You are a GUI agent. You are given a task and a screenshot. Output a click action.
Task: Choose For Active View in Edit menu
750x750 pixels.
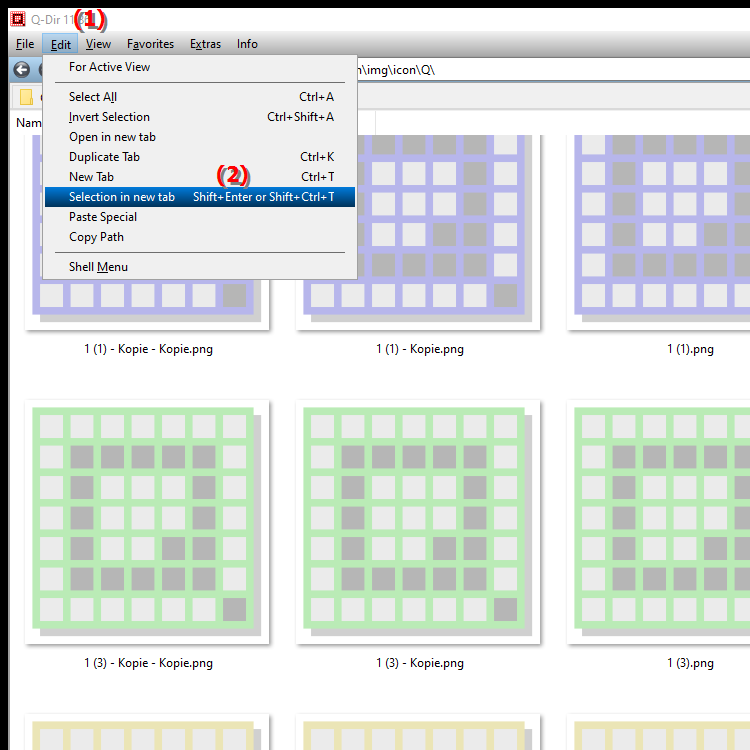(200, 67)
